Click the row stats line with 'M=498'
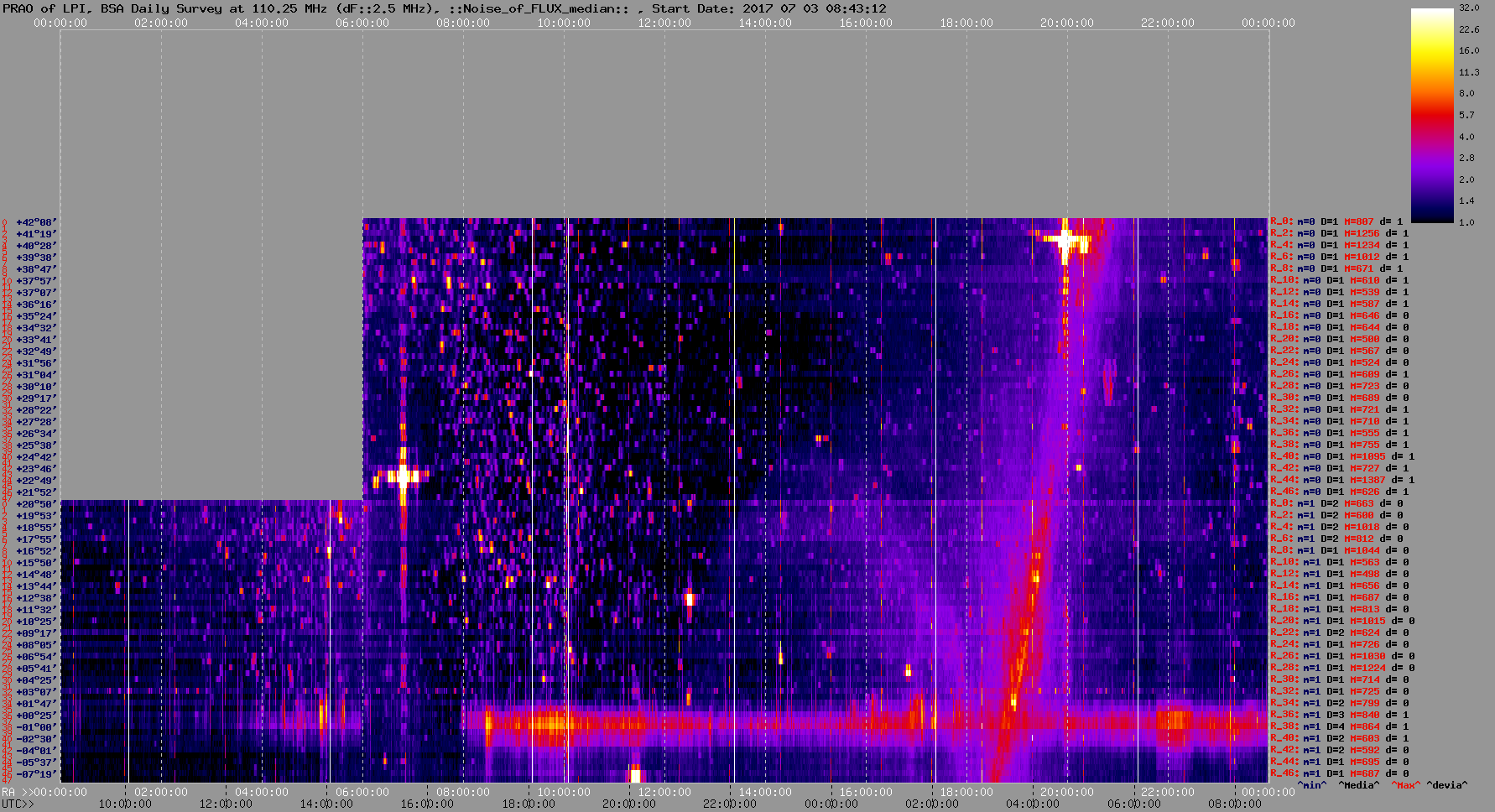 [1340, 574]
